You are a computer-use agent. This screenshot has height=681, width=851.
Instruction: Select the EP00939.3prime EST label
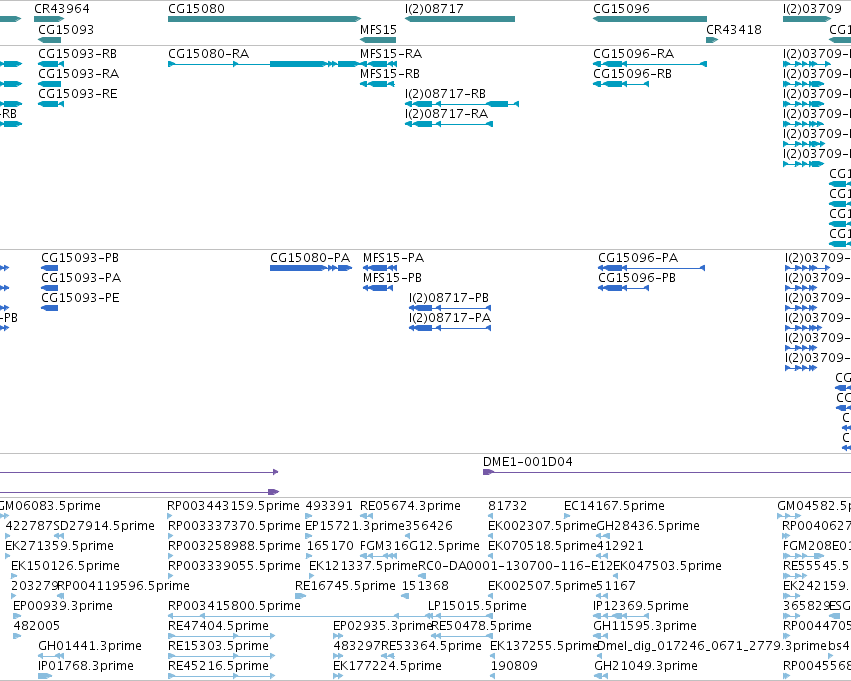(x=63, y=606)
